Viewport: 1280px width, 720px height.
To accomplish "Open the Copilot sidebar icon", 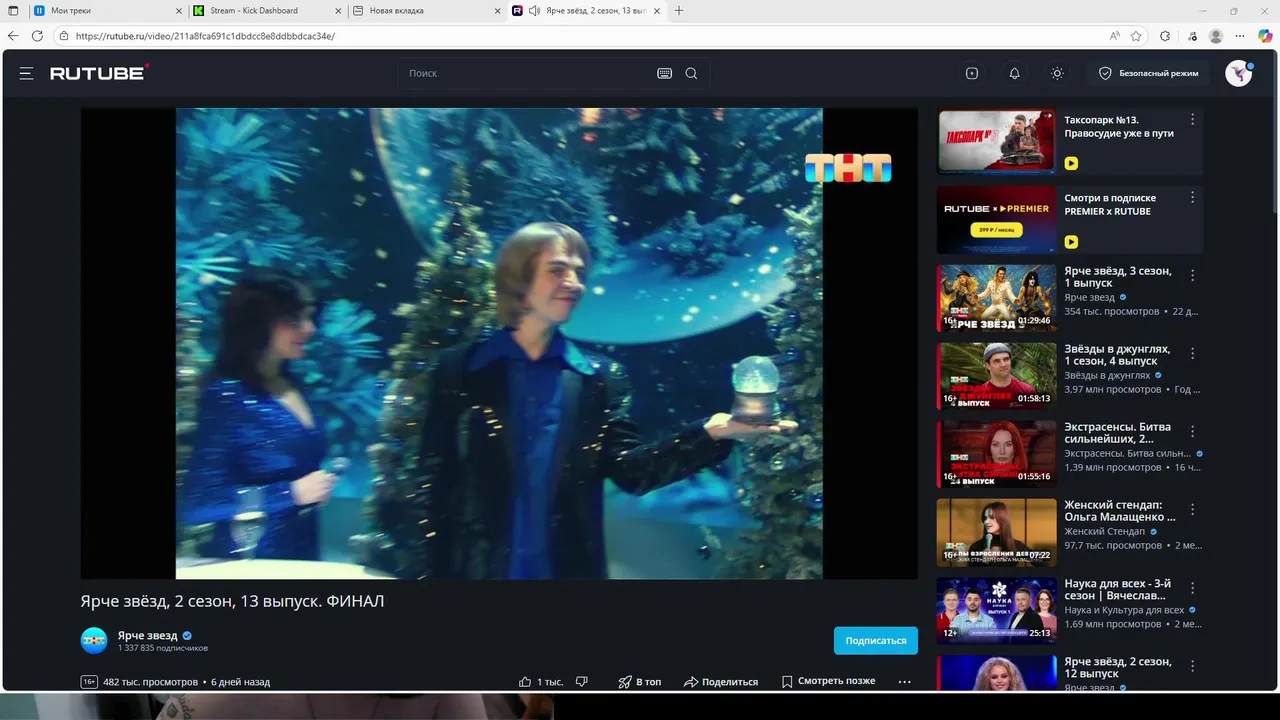I will 1265,36.
